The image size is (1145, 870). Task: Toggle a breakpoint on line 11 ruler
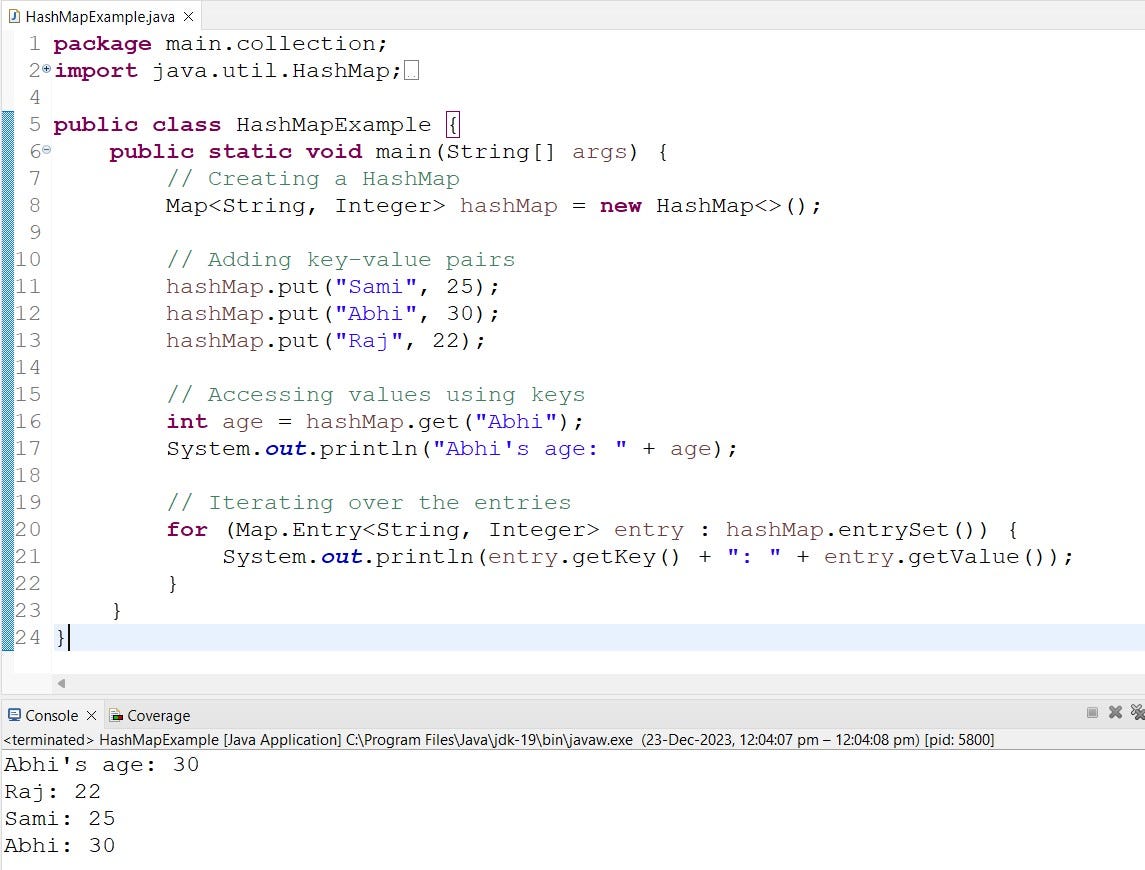pos(8,286)
